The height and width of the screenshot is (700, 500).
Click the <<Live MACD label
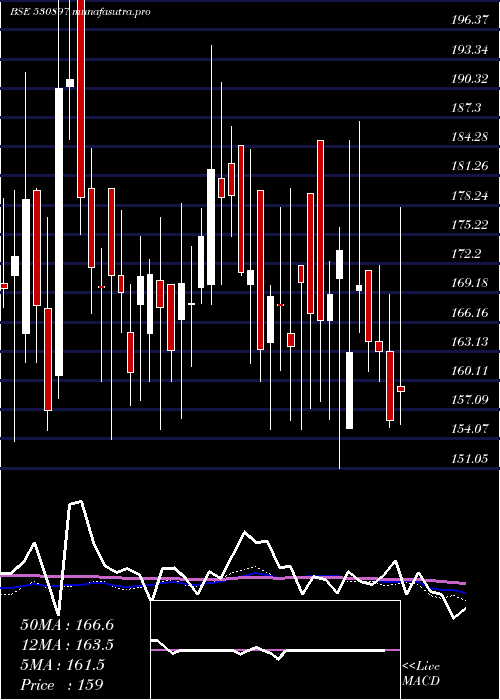[421, 674]
